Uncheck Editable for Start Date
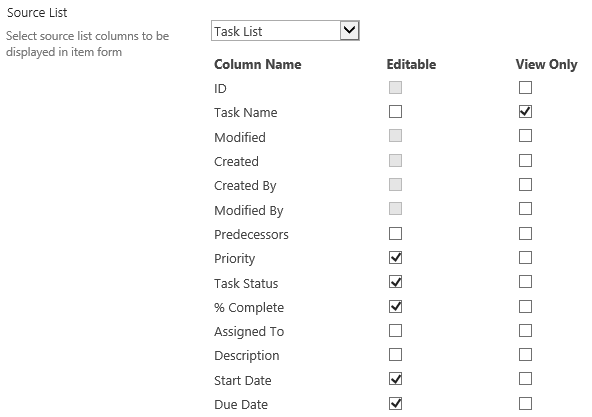592x417 pixels. point(395,379)
